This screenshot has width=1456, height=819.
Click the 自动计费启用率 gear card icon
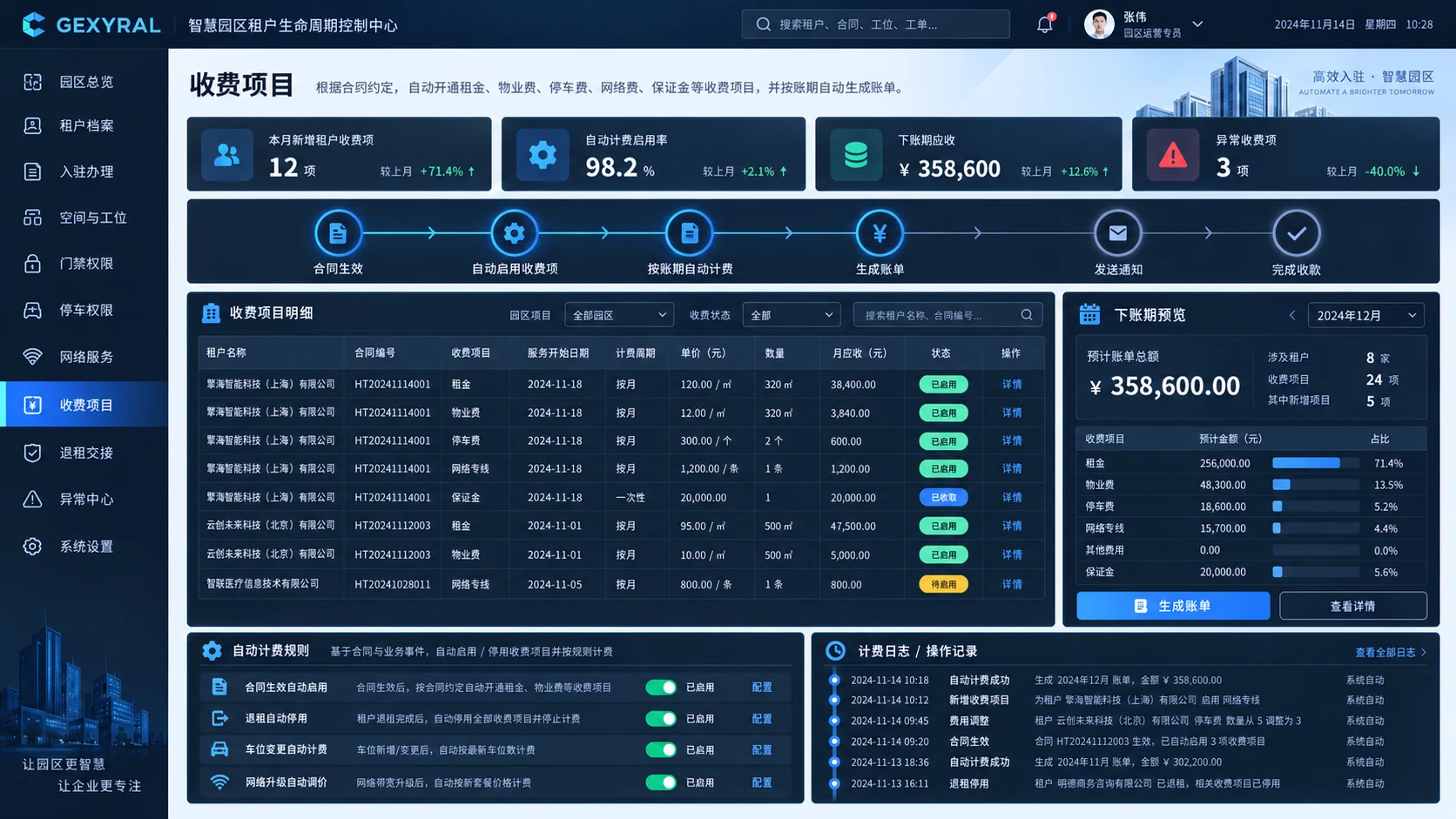tap(543, 155)
